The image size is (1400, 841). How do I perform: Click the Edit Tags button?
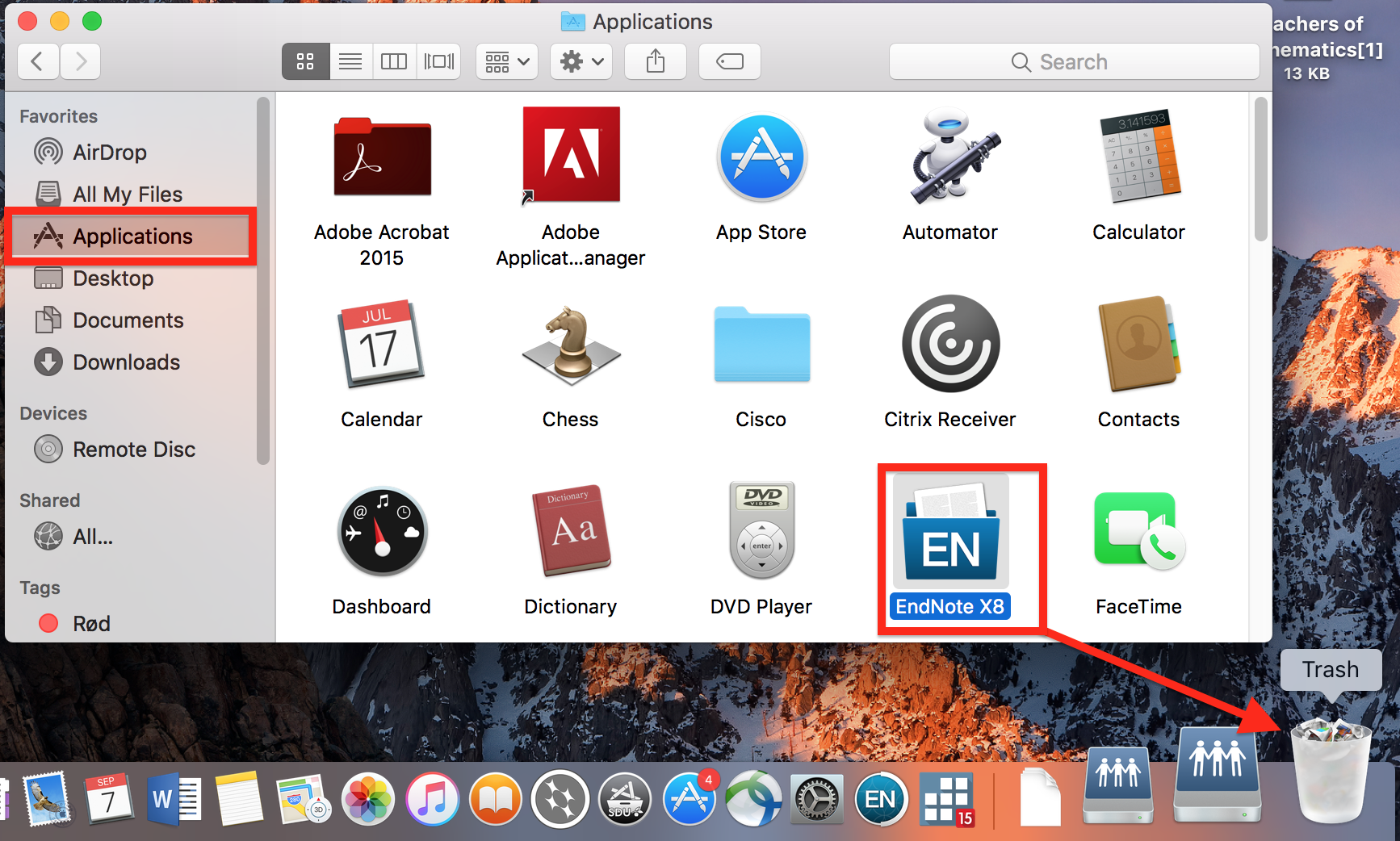[730, 61]
